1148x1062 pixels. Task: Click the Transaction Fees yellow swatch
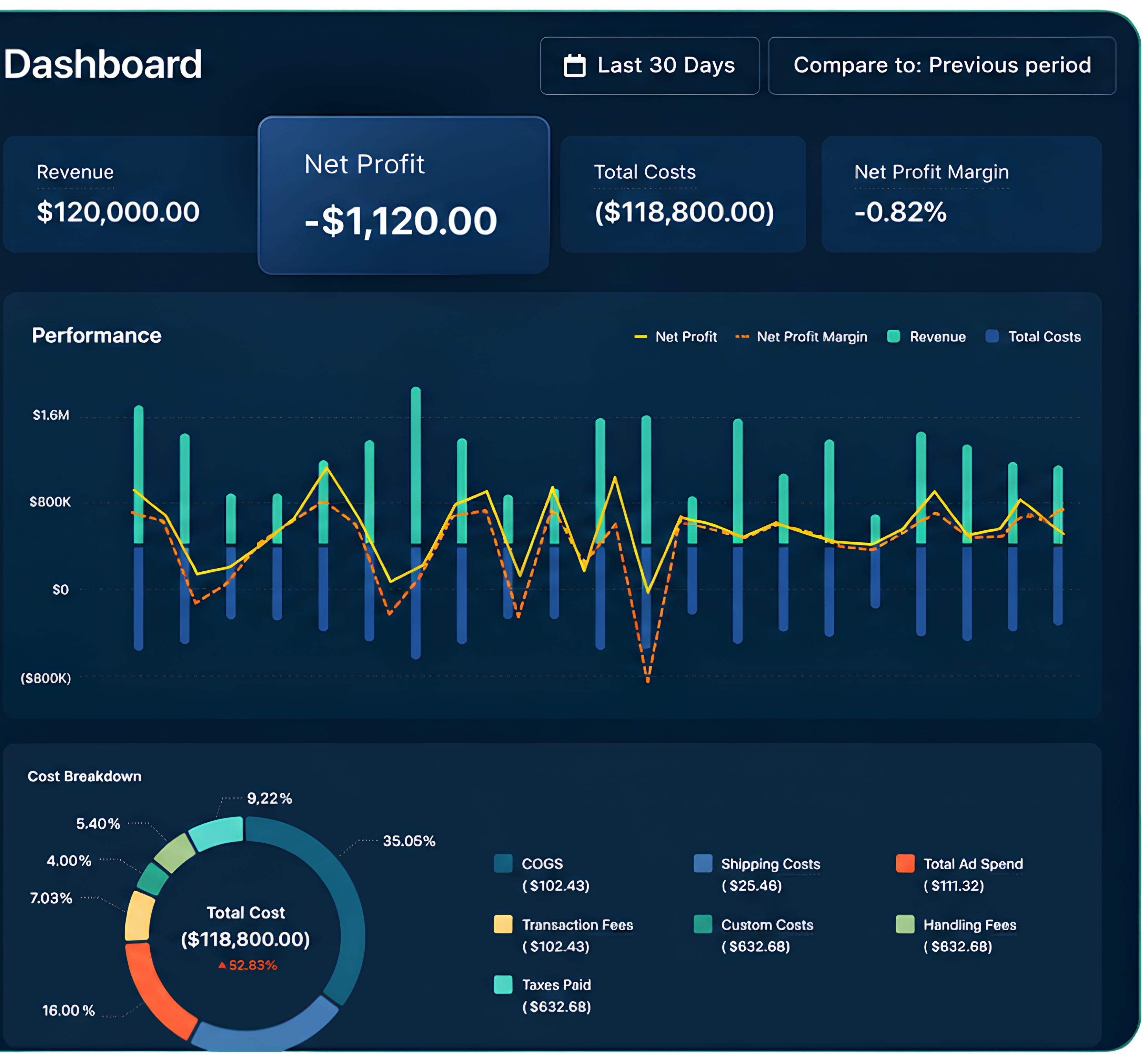point(503,924)
